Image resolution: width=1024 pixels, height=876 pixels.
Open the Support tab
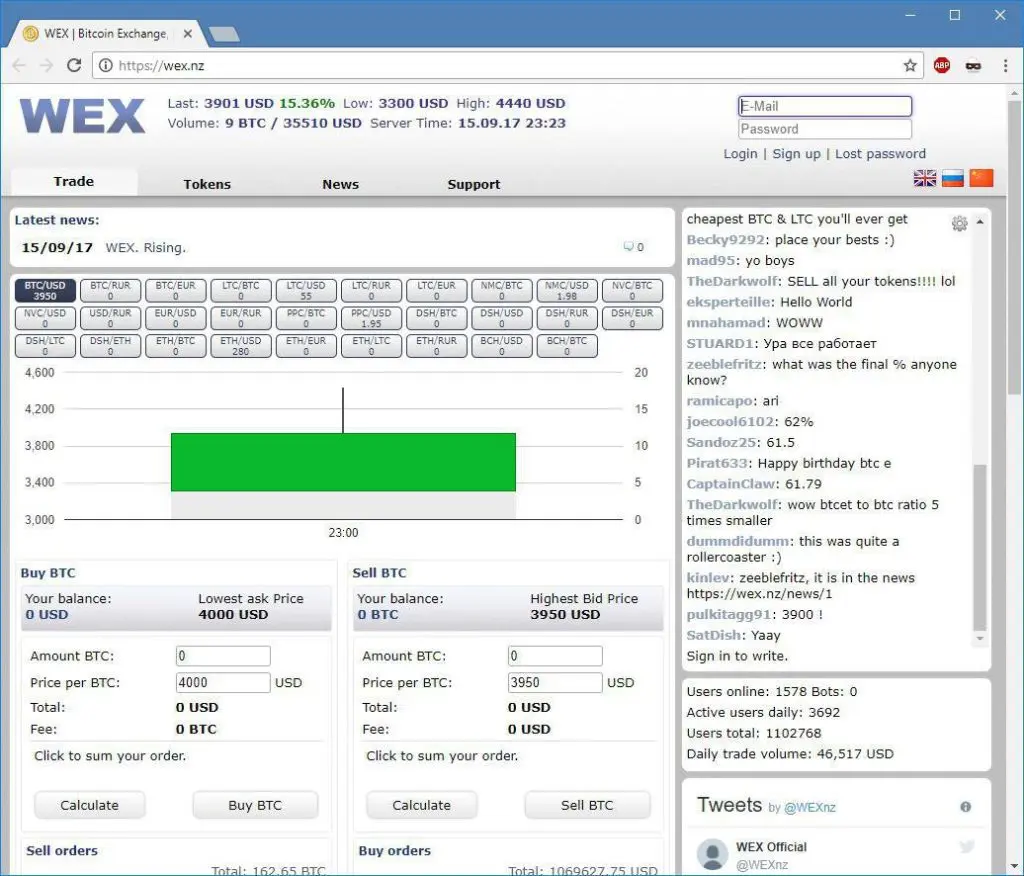[x=473, y=184]
